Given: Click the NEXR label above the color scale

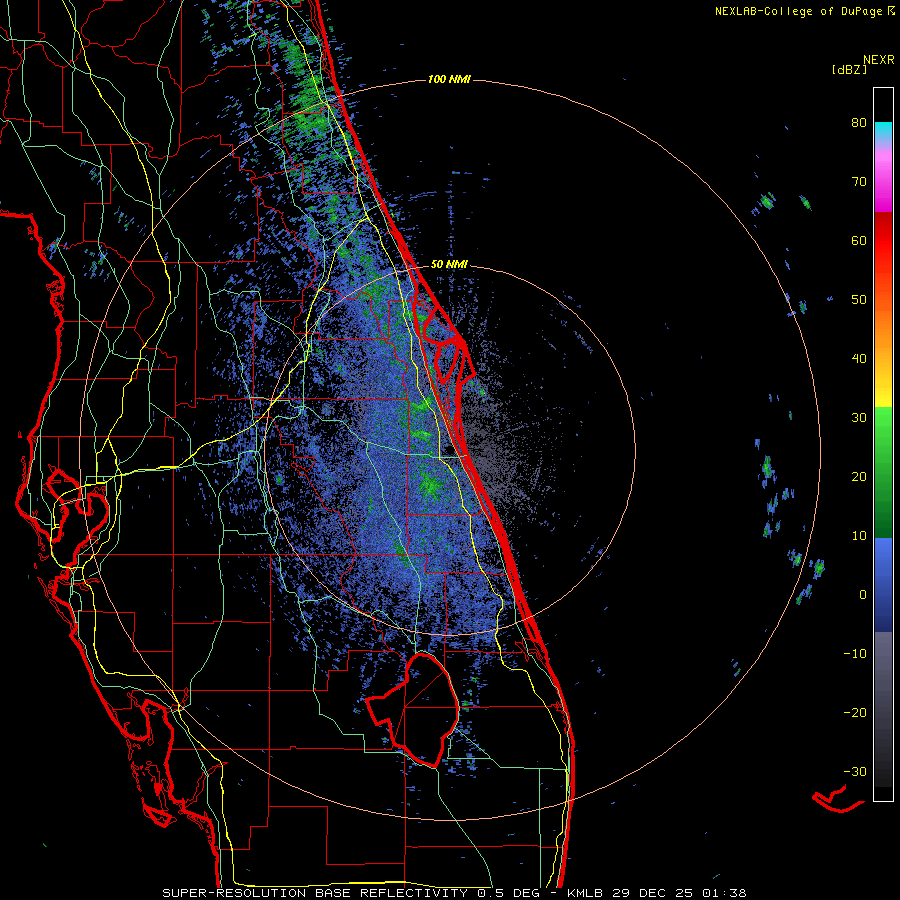Looking at the screenshot, I should (878, 60).
